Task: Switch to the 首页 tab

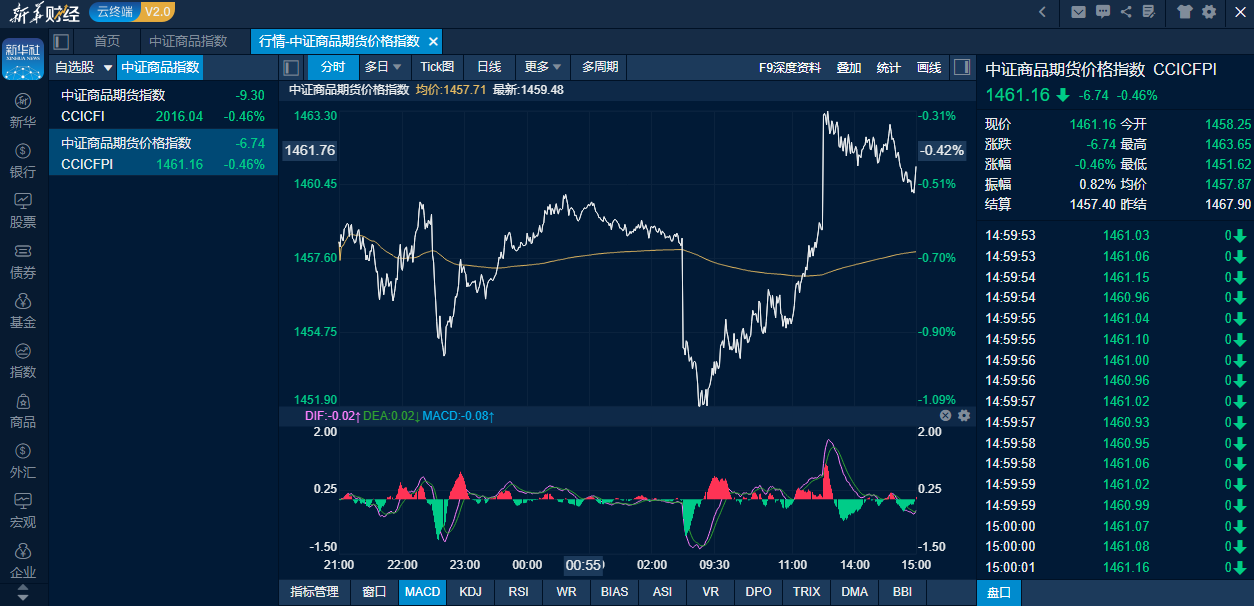Action: pyautogui.click(x=107, y=41)
